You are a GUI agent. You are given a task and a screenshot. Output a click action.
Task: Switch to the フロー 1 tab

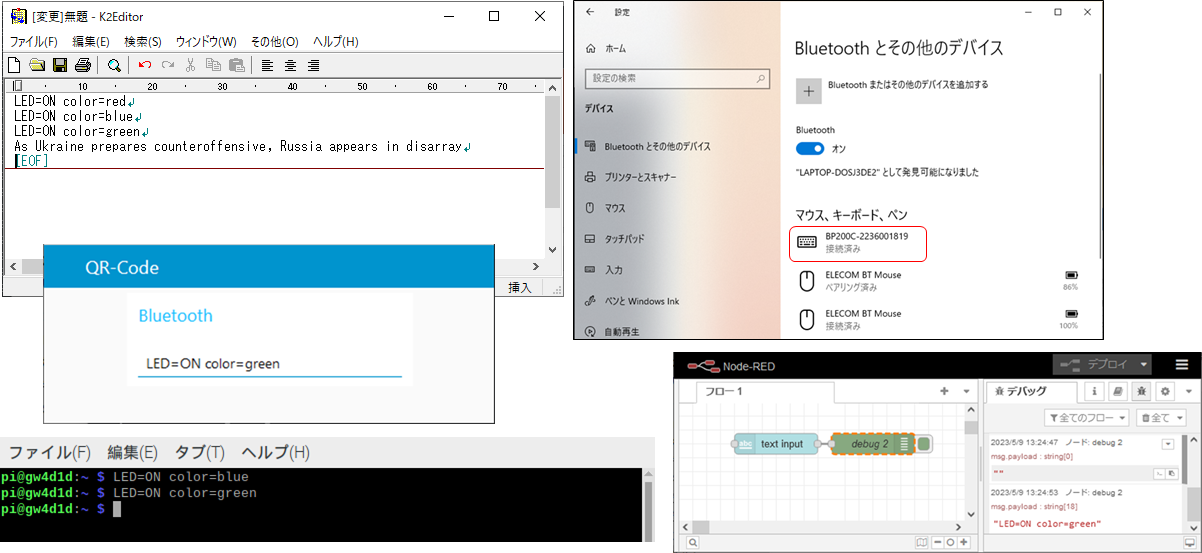tap(725, 391)
